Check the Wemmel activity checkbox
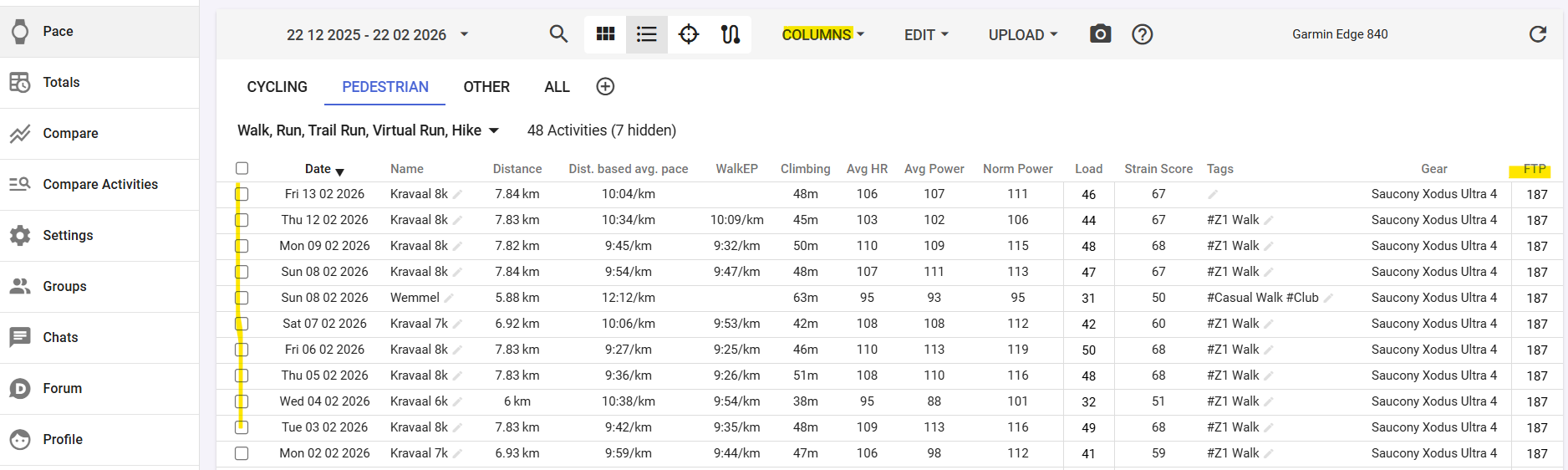The height and width of the screenshot is (470, 1568). point(242,298)
